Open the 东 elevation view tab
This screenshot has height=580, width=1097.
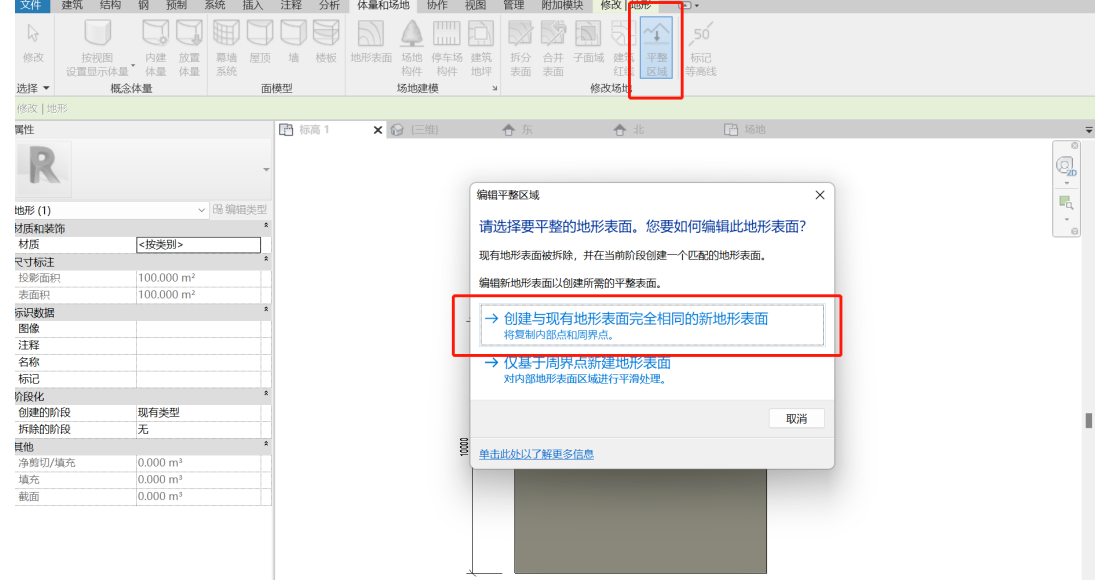click(x=527, y=130)
